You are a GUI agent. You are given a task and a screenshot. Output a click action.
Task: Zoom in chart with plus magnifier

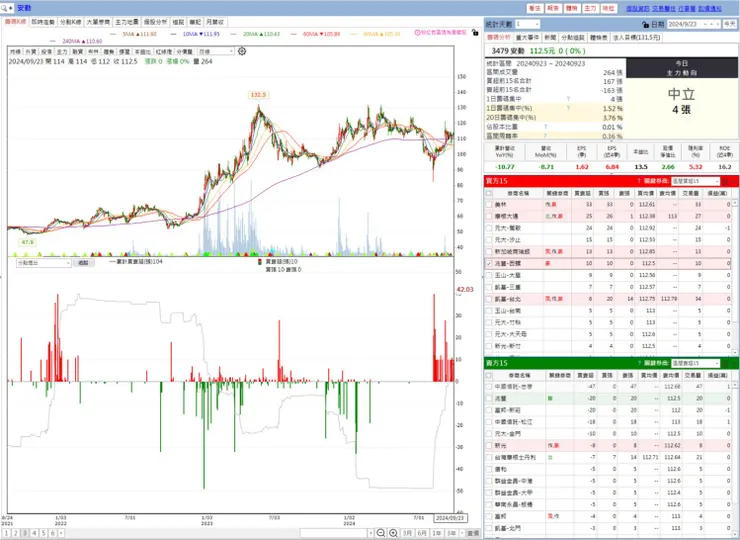click(x=393, y=533)
